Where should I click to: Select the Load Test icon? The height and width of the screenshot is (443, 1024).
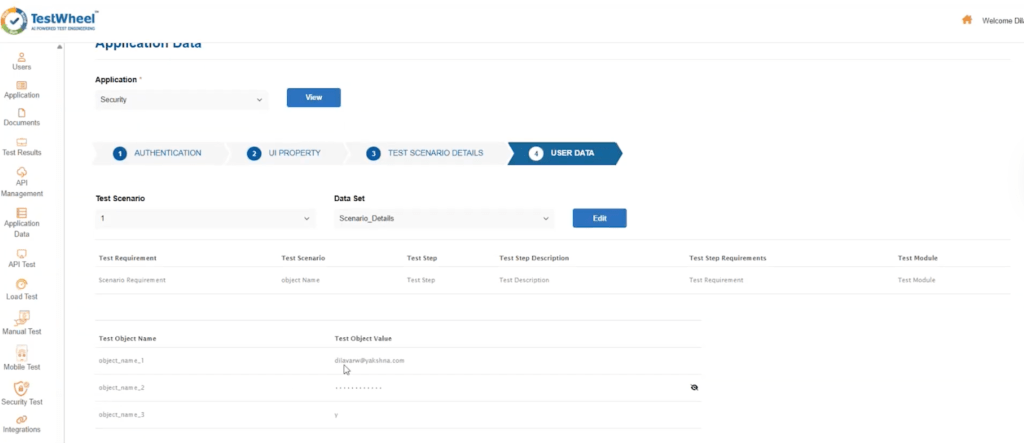click(x=22, y=288)
